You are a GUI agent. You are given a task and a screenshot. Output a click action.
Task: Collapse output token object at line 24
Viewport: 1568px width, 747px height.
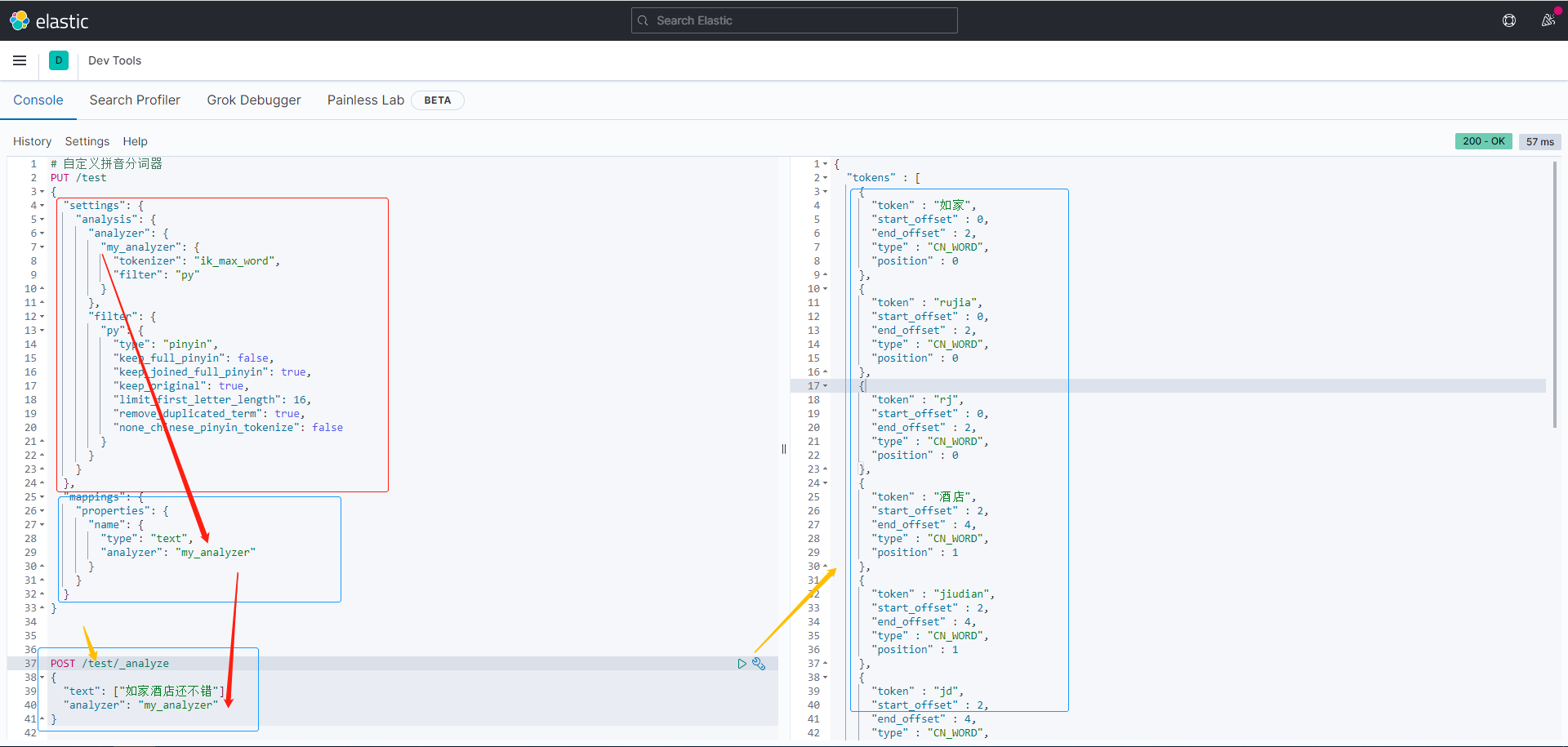point(826,483)
